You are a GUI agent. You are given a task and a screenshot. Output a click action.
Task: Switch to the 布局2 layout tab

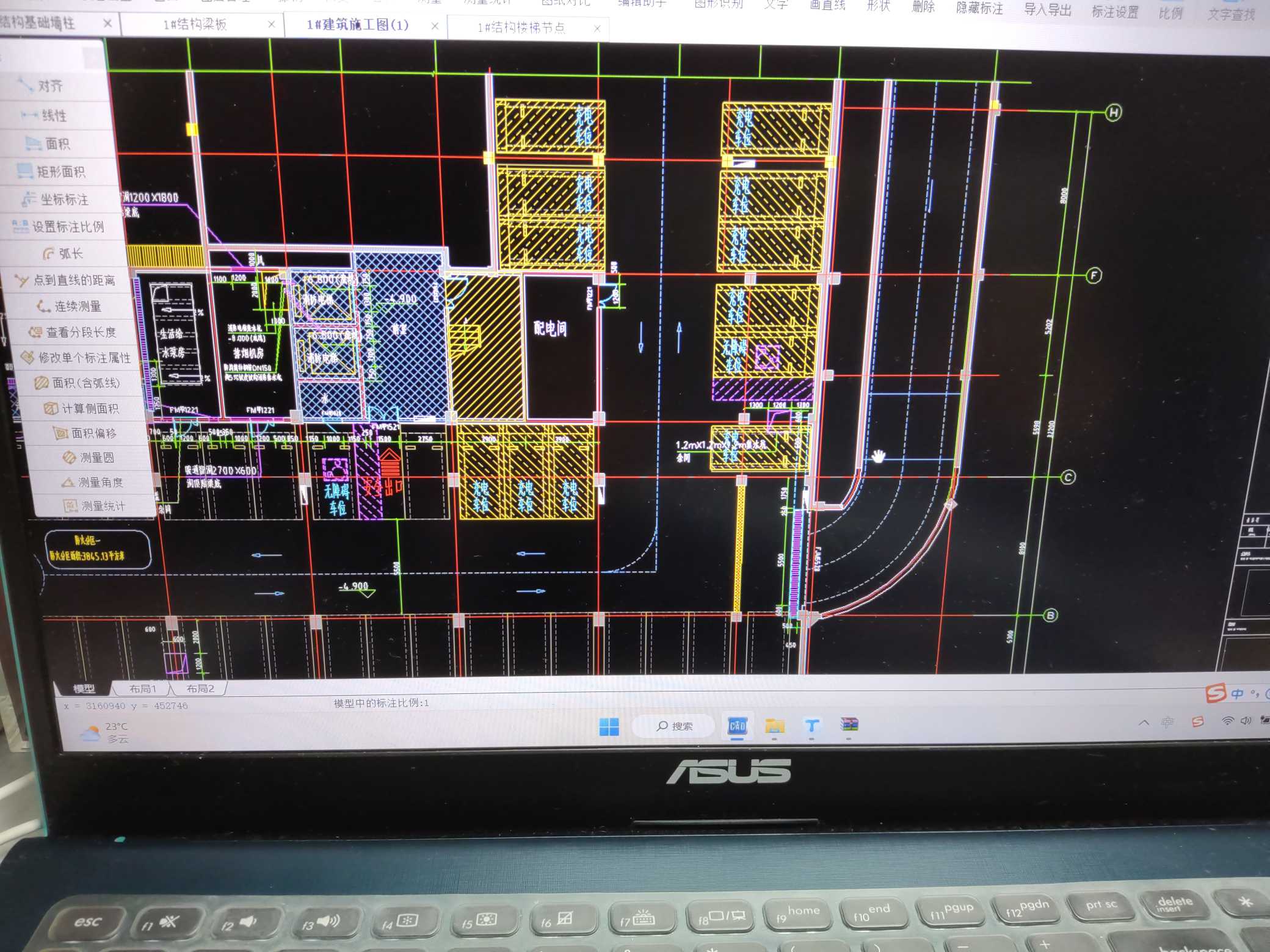tap(200, 688)
